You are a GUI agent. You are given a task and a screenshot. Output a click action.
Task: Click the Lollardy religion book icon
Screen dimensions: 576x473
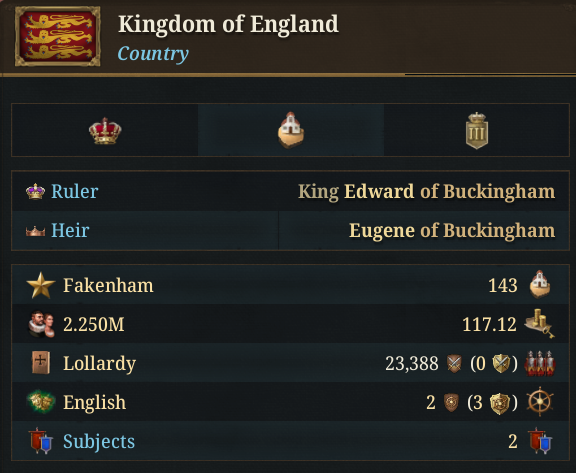[x=41, y=363]
